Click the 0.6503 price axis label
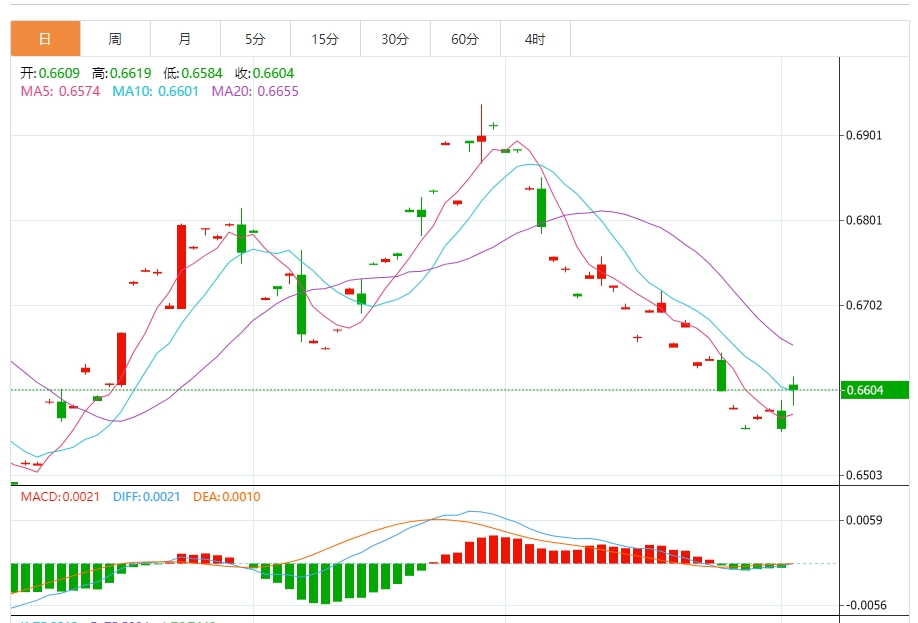This screenshot has width=918, height=623. 864,475
